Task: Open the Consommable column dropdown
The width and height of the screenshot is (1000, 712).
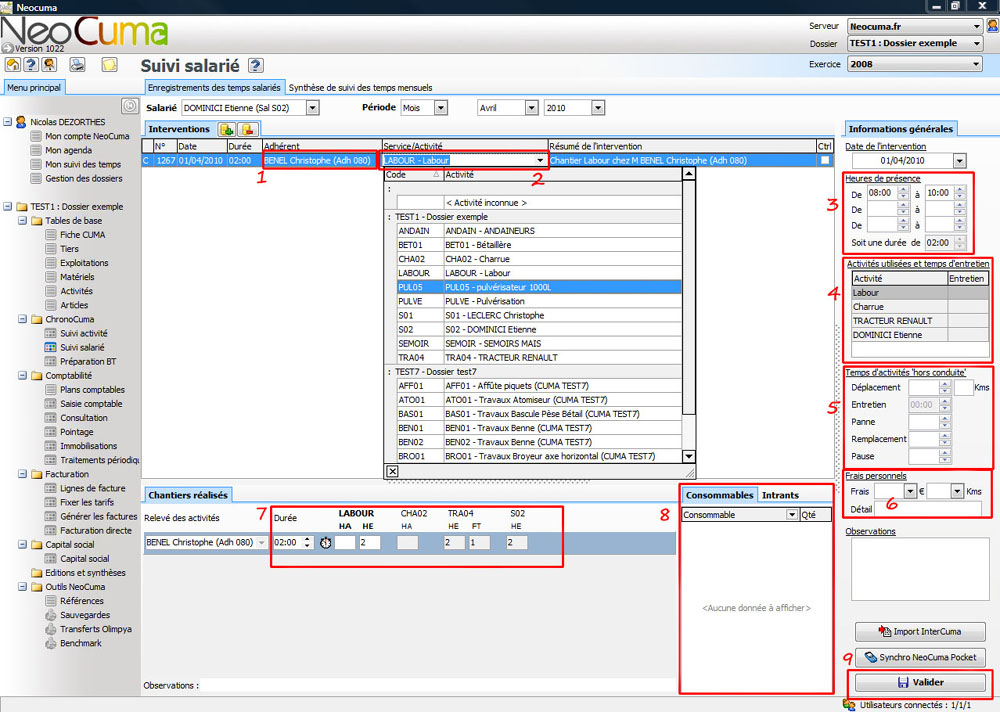Action: (x=791, y=515)
